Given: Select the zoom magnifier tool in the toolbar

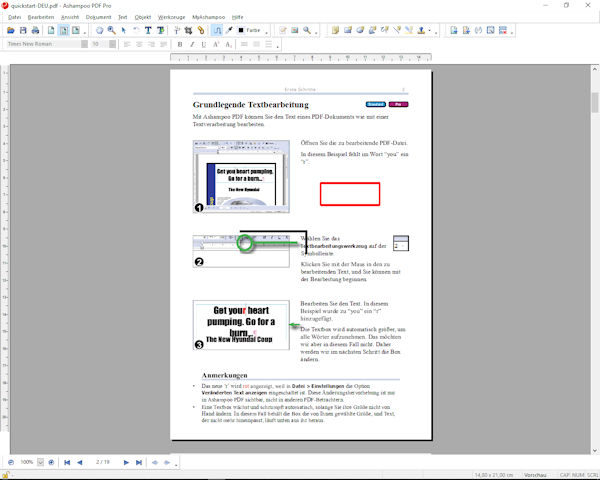Looking at the screenshot, I should (112, 30).
